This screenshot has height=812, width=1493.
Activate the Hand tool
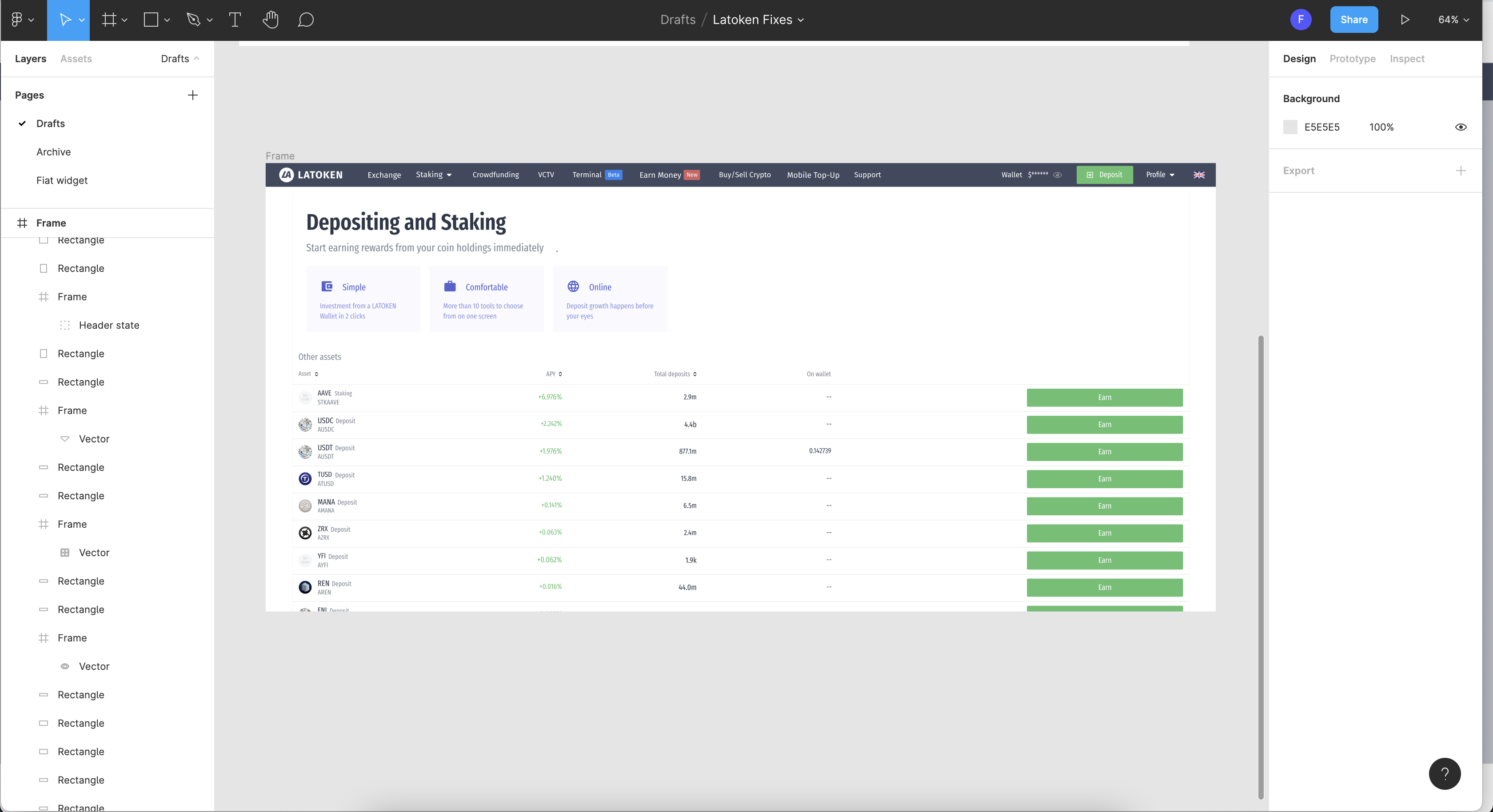point(270,20)
